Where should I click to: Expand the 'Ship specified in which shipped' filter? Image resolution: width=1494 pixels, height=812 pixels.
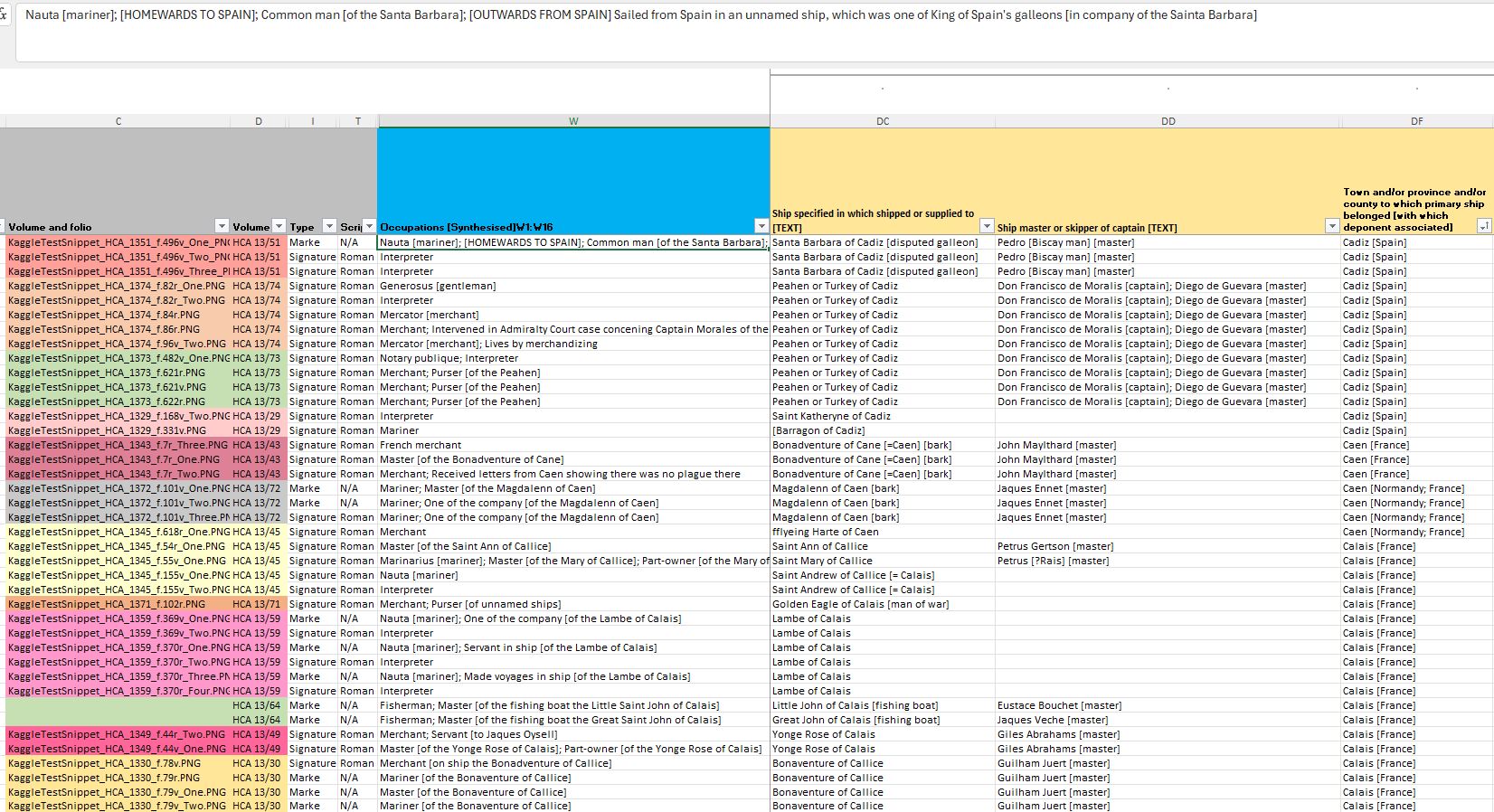click(x=987, y=227)
